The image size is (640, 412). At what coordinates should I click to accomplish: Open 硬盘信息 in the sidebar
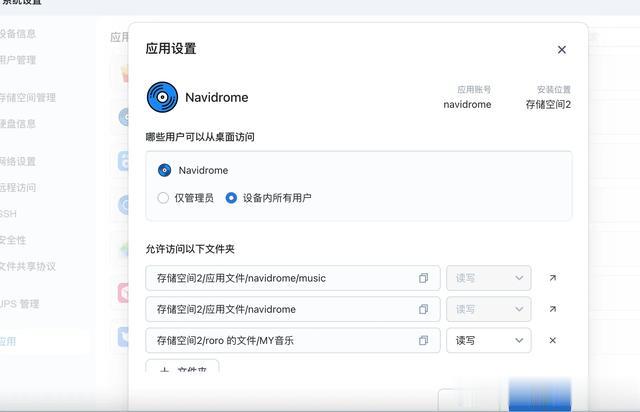coord(17,124)
